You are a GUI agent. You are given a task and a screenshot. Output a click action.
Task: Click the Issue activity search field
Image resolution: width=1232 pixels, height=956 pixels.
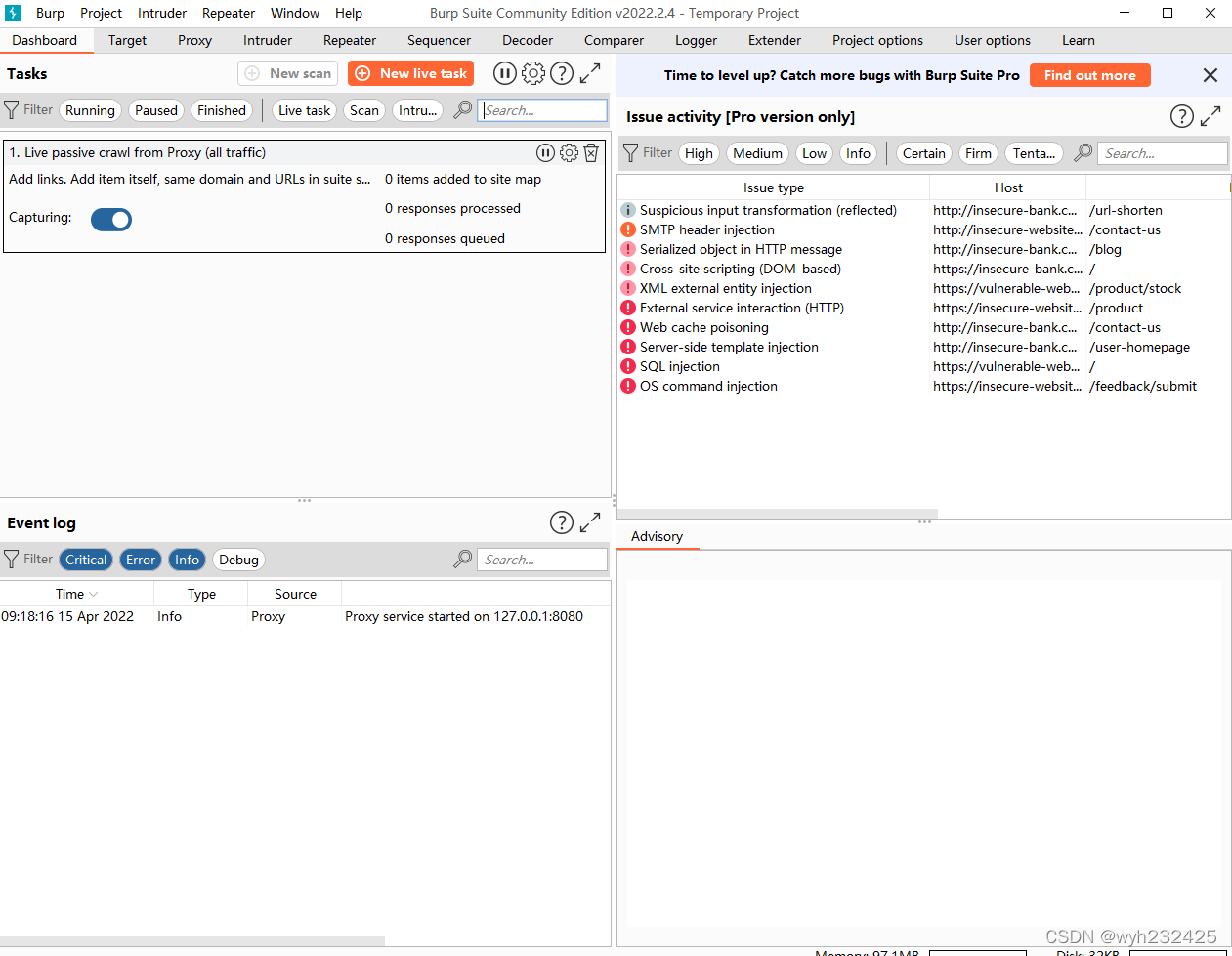1163,153
